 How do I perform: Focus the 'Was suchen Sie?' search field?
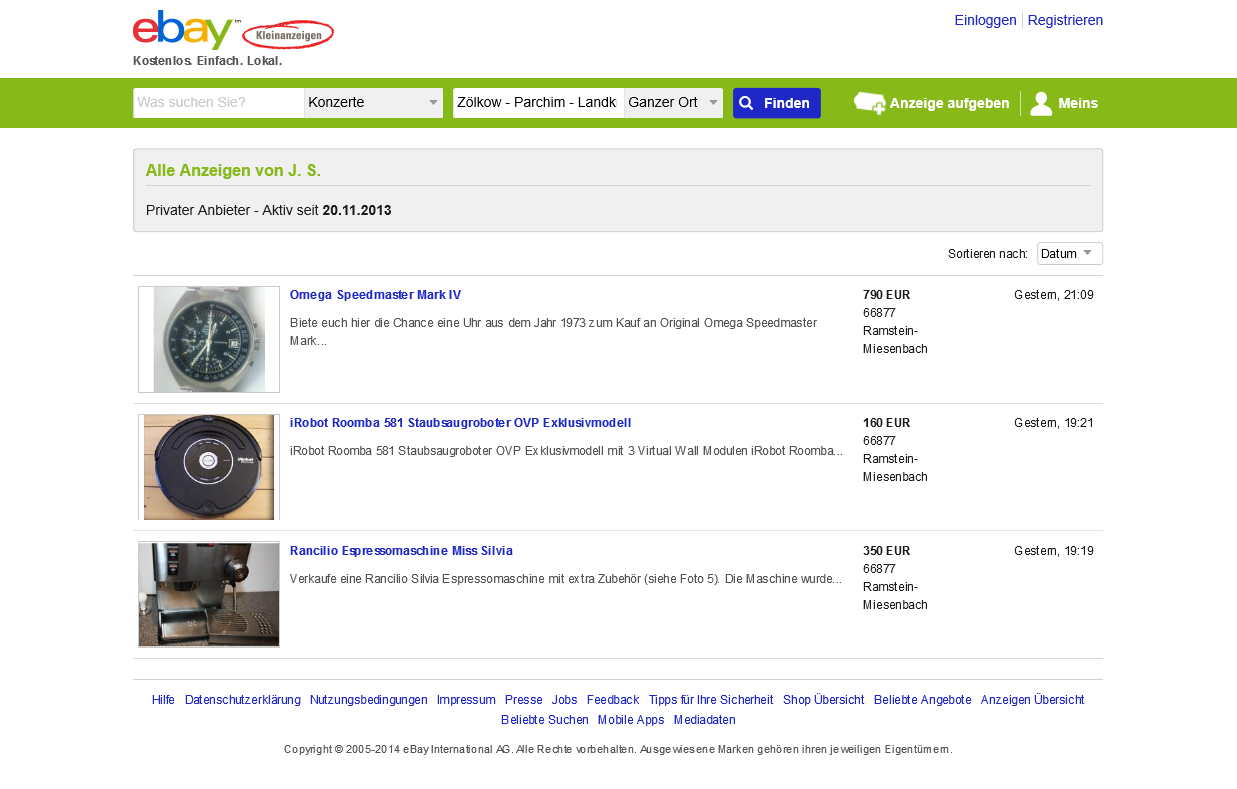[219, 103]
